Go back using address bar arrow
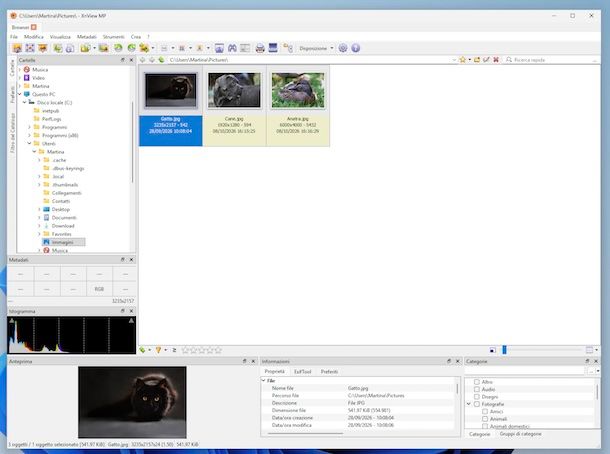 [143, 60]
